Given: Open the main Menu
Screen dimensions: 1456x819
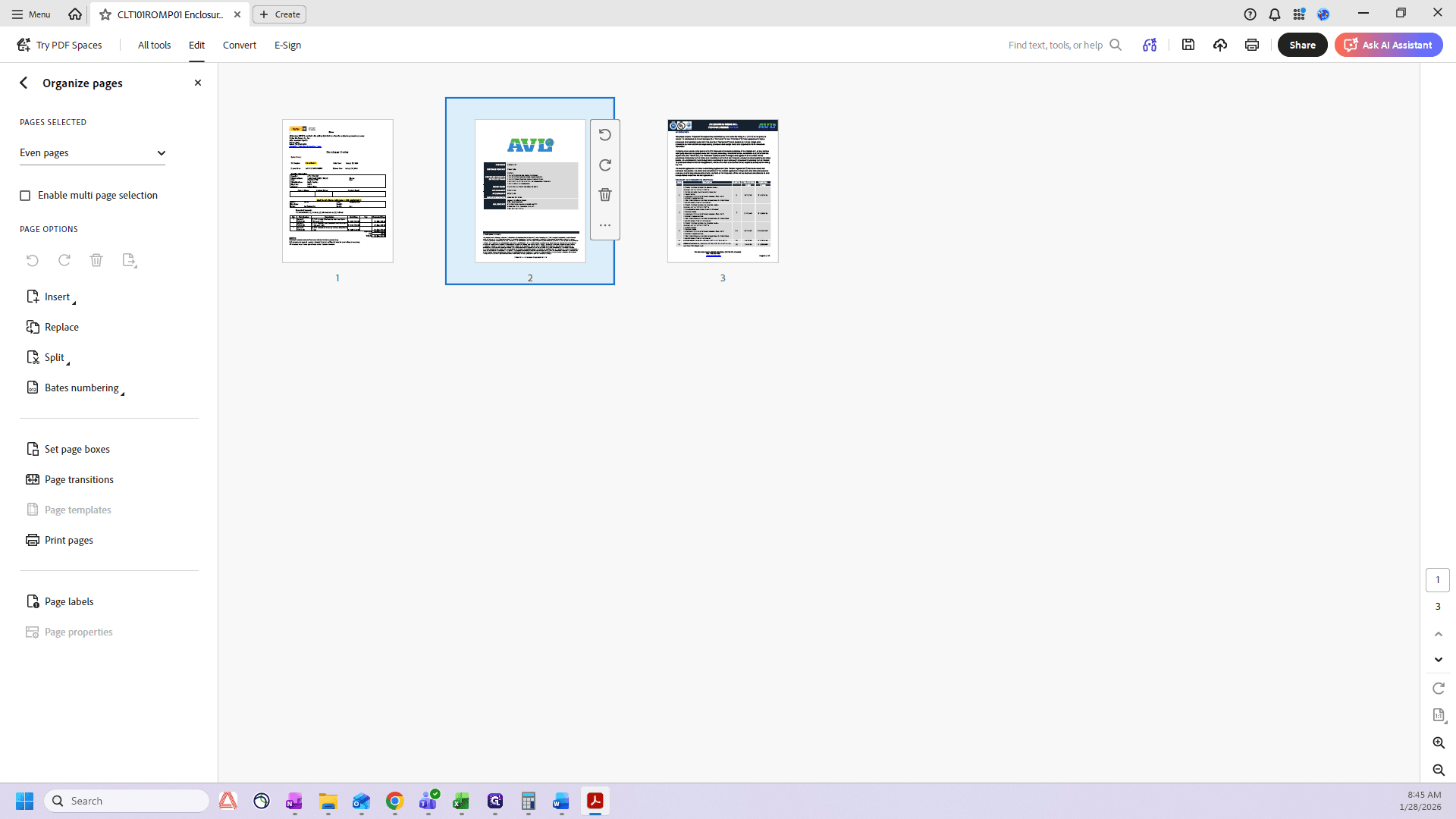Looking at the screenshot, I should point(31,14).
